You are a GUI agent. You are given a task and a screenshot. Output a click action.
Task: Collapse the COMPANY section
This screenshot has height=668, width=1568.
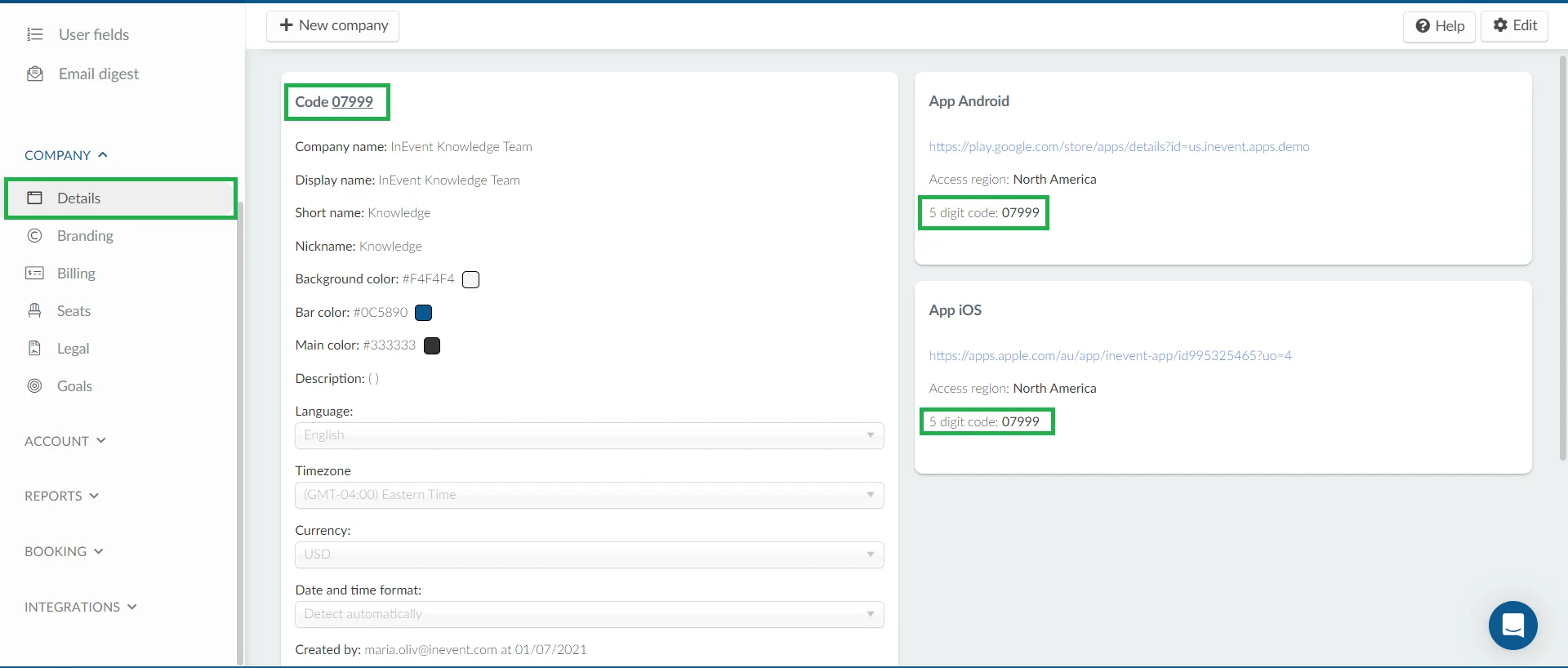coord(66,155)
